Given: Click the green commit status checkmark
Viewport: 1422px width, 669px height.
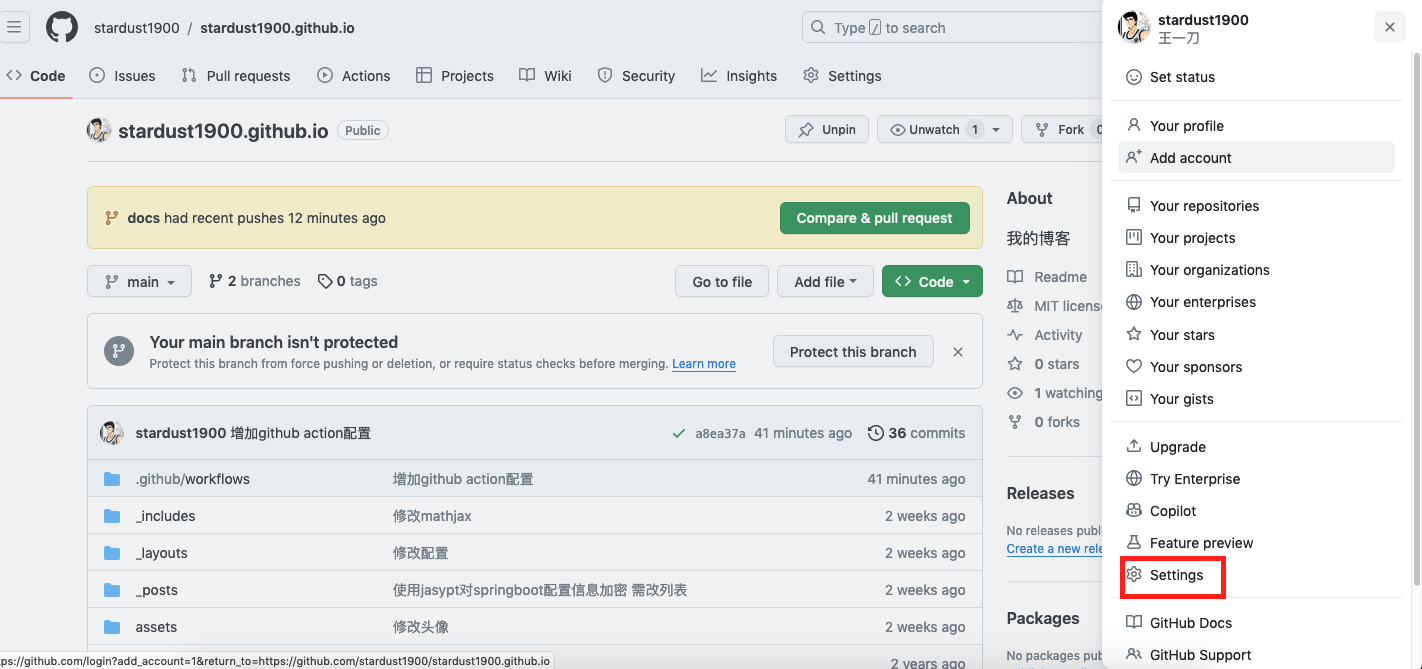Looking at the screenshot, I should coord(679,433).
